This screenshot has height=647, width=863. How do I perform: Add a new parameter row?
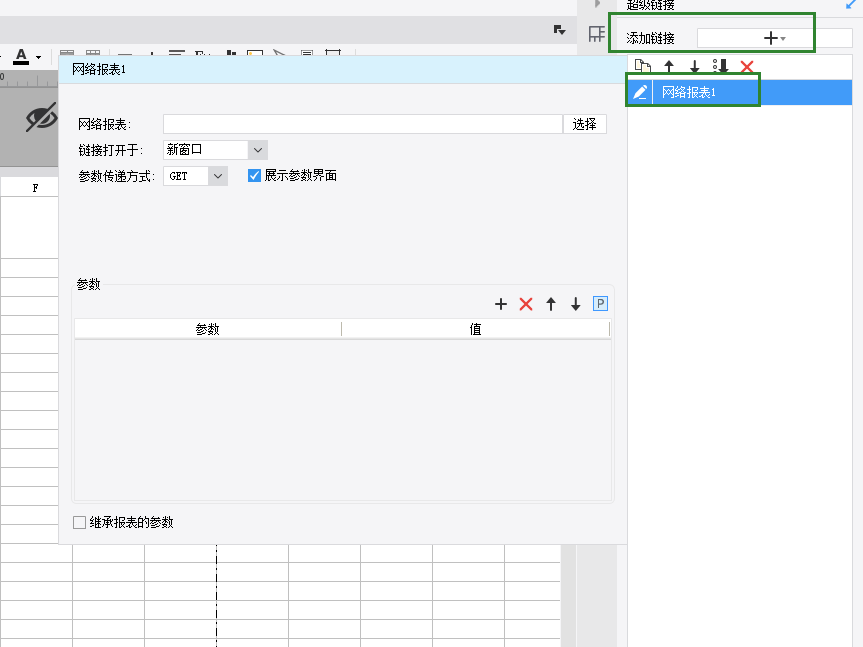coord(501,304)
